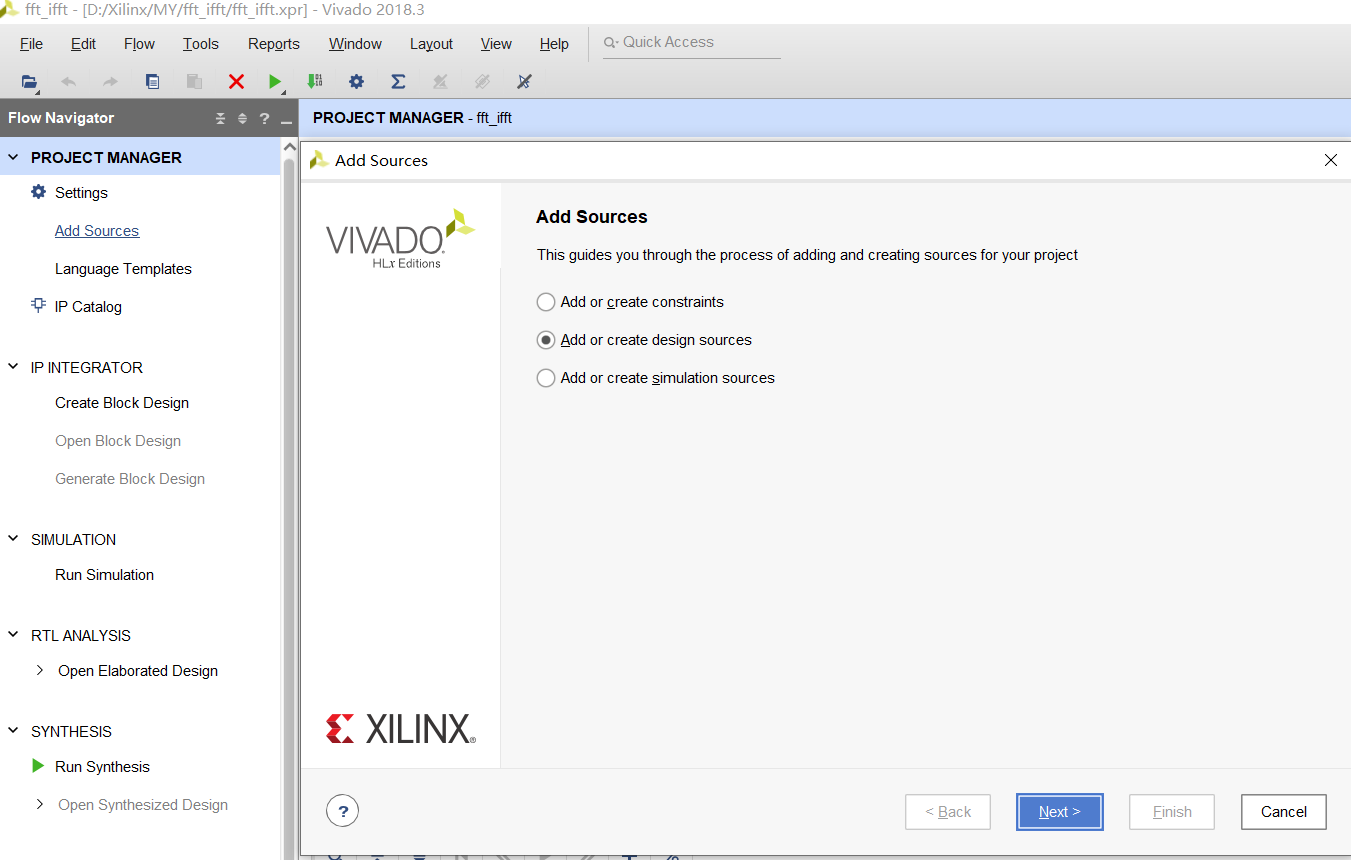Click the Add Sources link

(x=97, y=230)
